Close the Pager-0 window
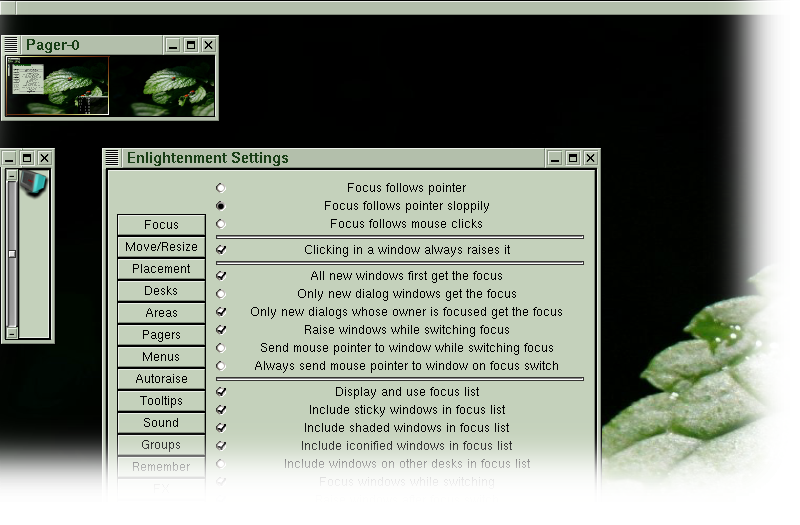 pos(209,45)
